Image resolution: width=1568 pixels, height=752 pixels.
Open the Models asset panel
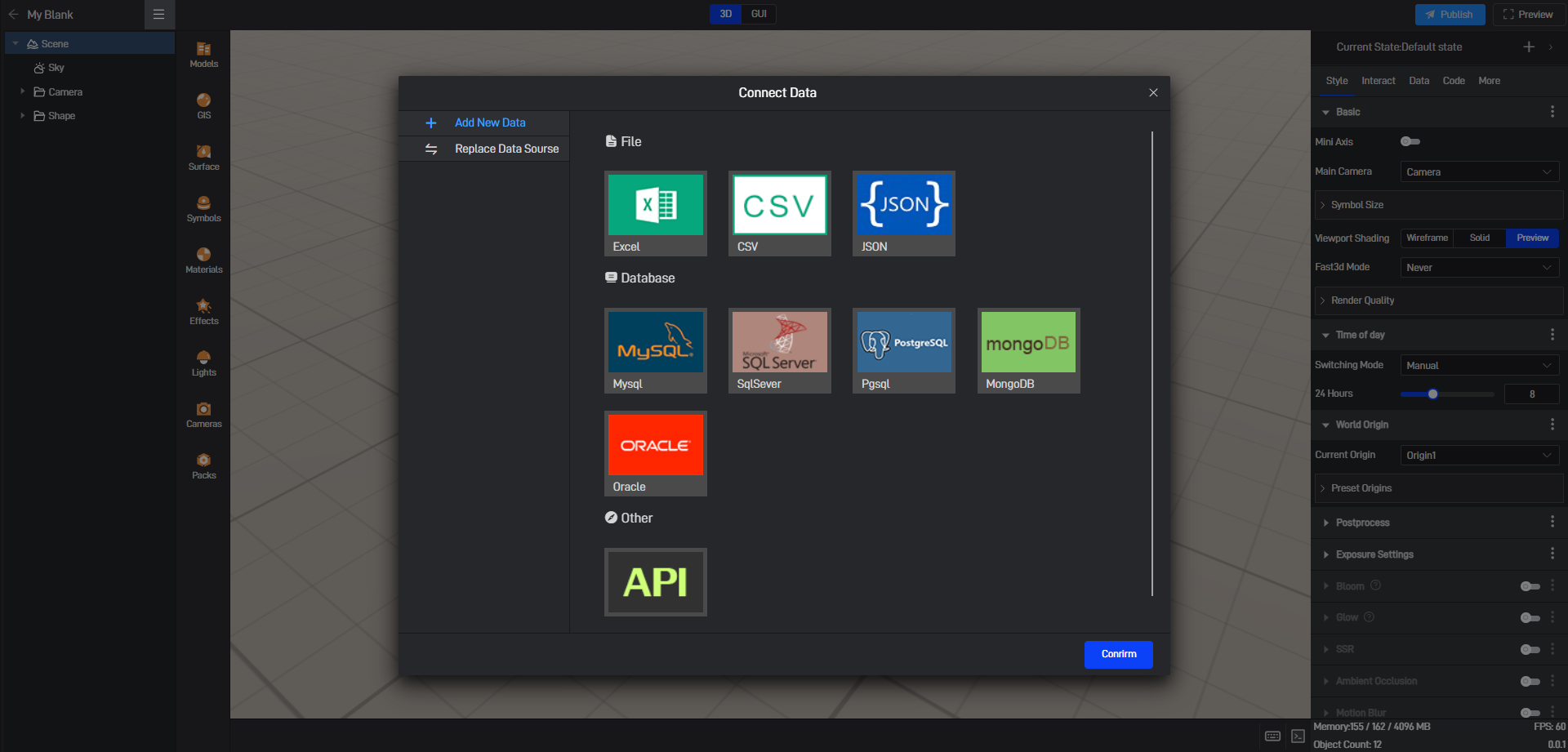[203, 55]
